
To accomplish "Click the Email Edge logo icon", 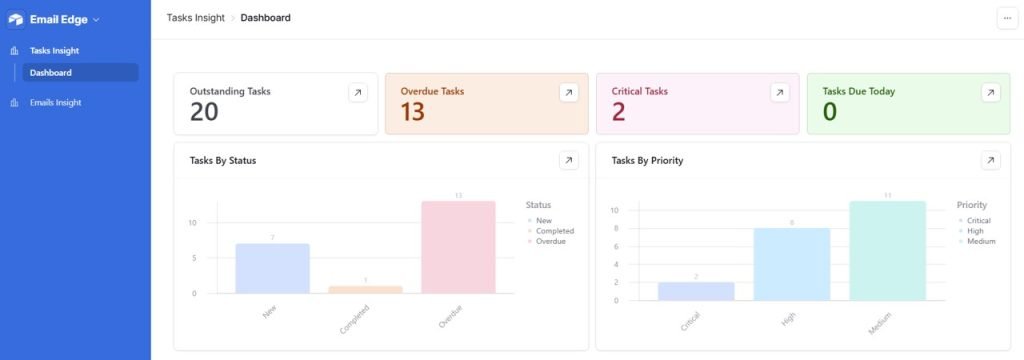I will pos(16,20).
